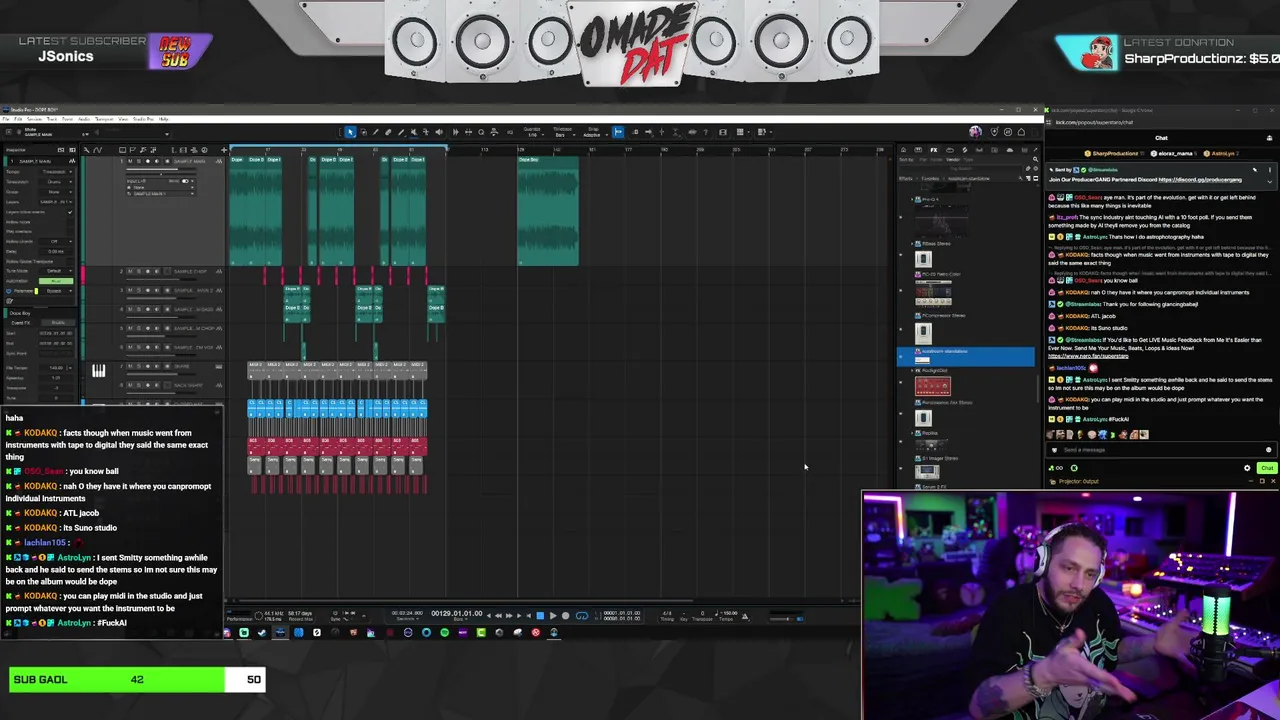
Task: Click the Fast Forward button in the transport
Action: coord(510,616)
